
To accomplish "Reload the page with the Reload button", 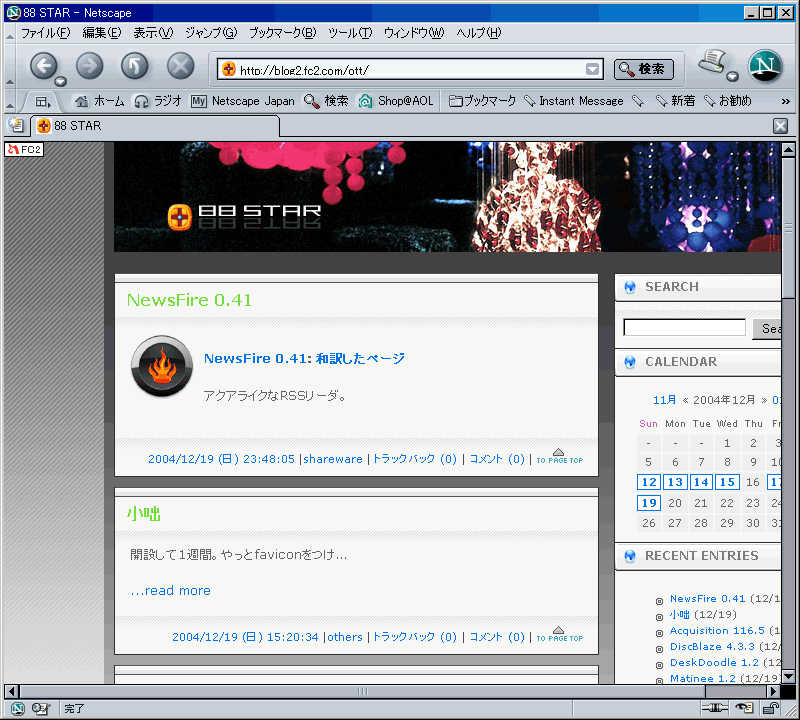I will [x=135, y=66].
